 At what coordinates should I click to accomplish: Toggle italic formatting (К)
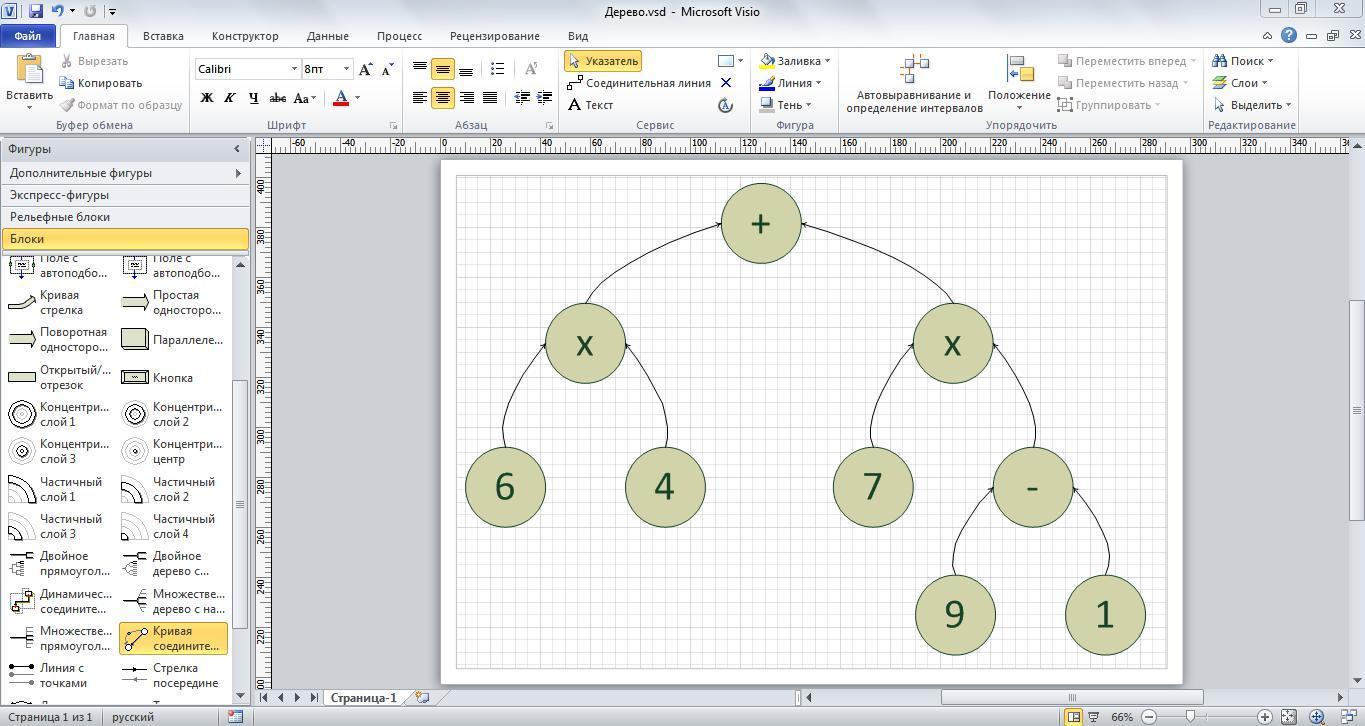[x=230, y=98]
